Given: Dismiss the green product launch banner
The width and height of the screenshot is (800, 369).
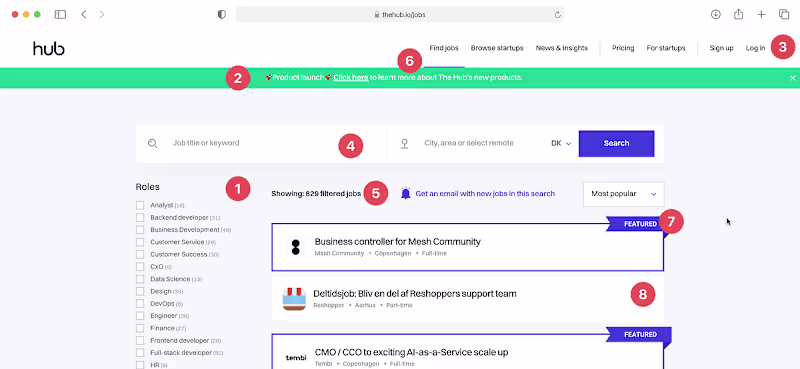Looking at the screenshot, I should tap(792, 78).
